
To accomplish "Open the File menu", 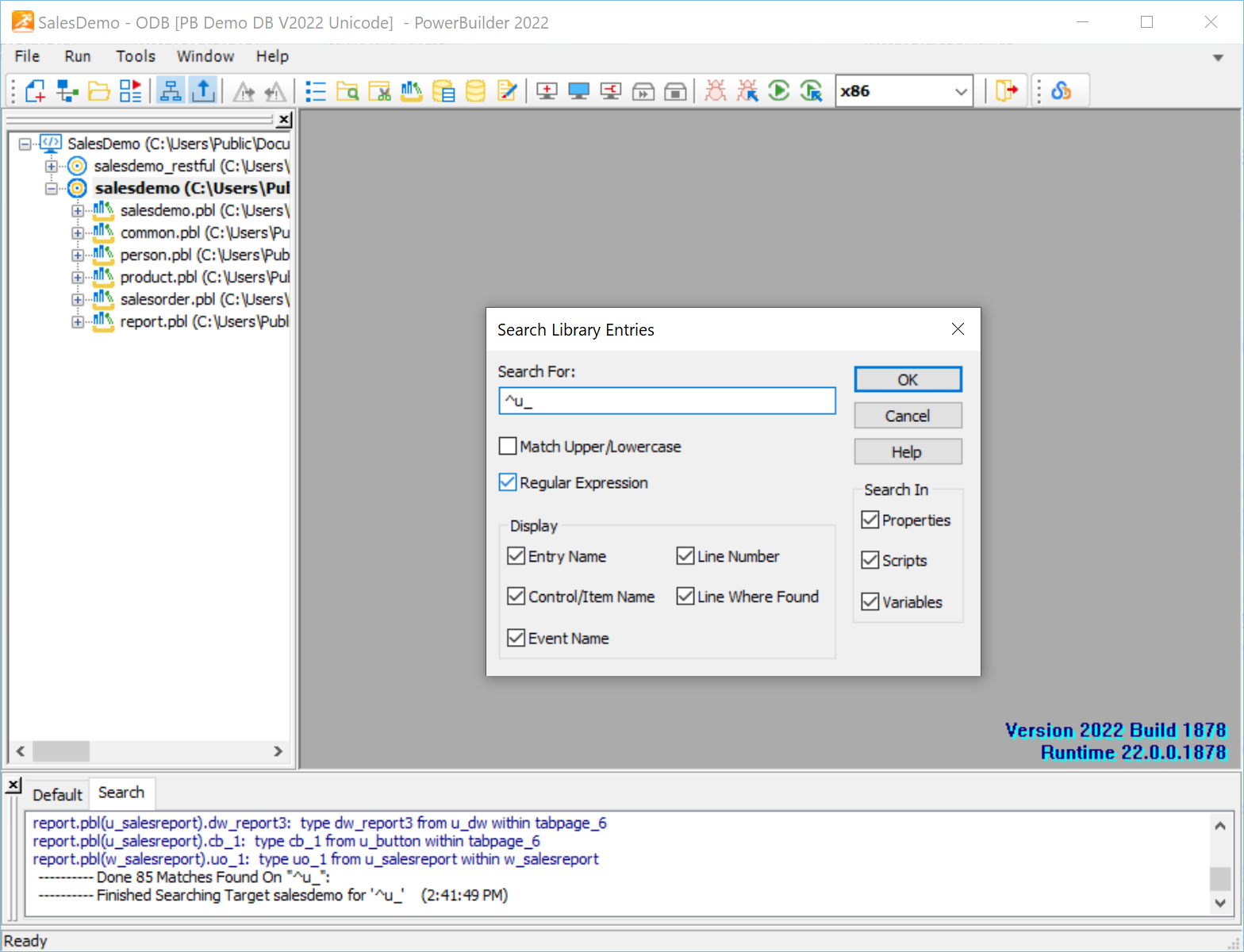I will click(x=27, y=56).
